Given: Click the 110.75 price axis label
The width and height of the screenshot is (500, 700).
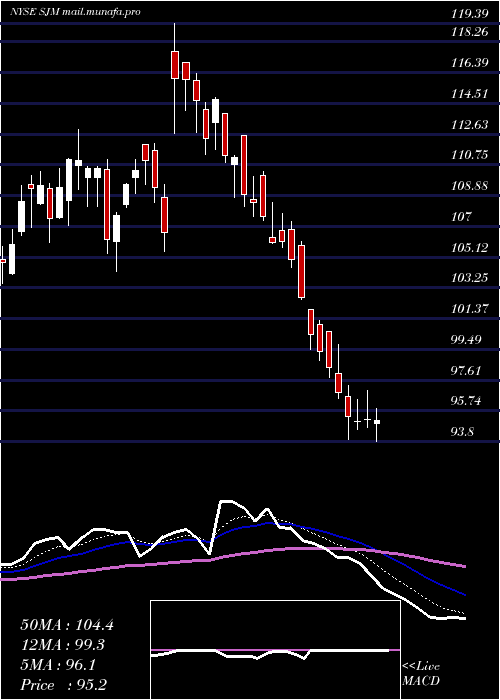Looking at the screenshot, I should pos(469,155).
